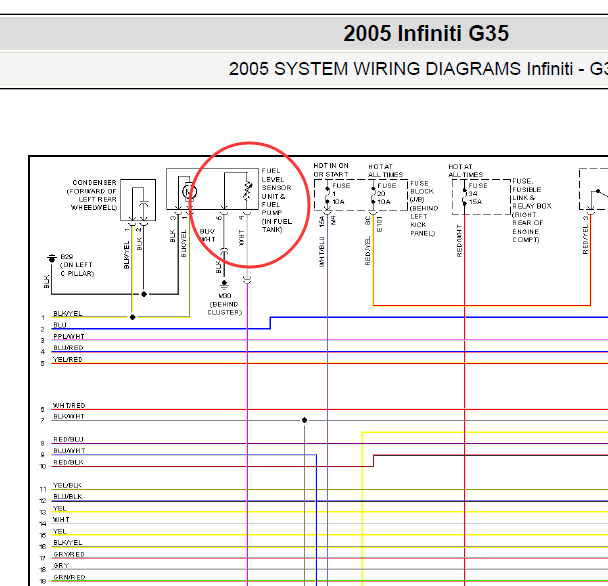Select the "FUEL LEVEL SENSOR UNIT & FUEL PUMP" label
The width and height of the screenshot is (608, 586).
pos(276,200)
